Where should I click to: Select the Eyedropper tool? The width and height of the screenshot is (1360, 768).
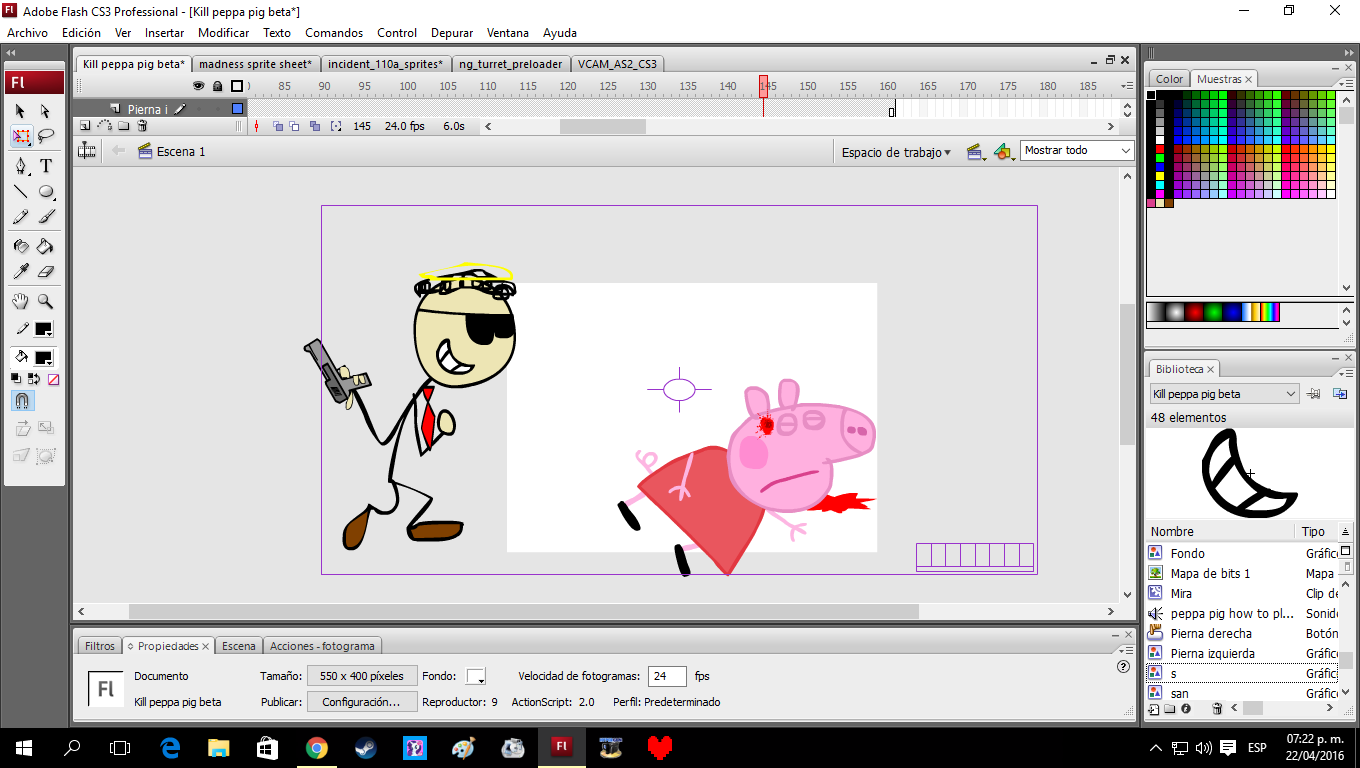(x=21, y=271)
